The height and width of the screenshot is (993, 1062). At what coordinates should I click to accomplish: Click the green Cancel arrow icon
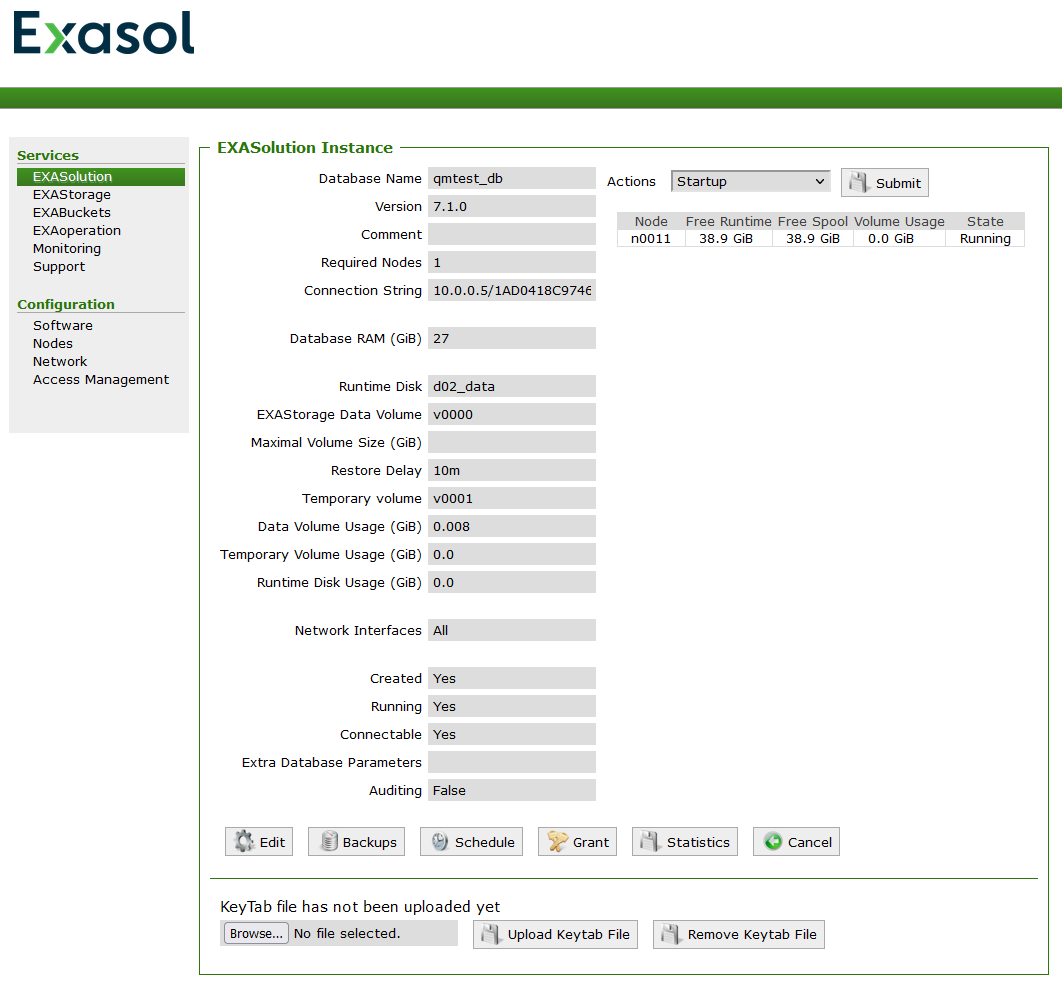click(771, 841)
